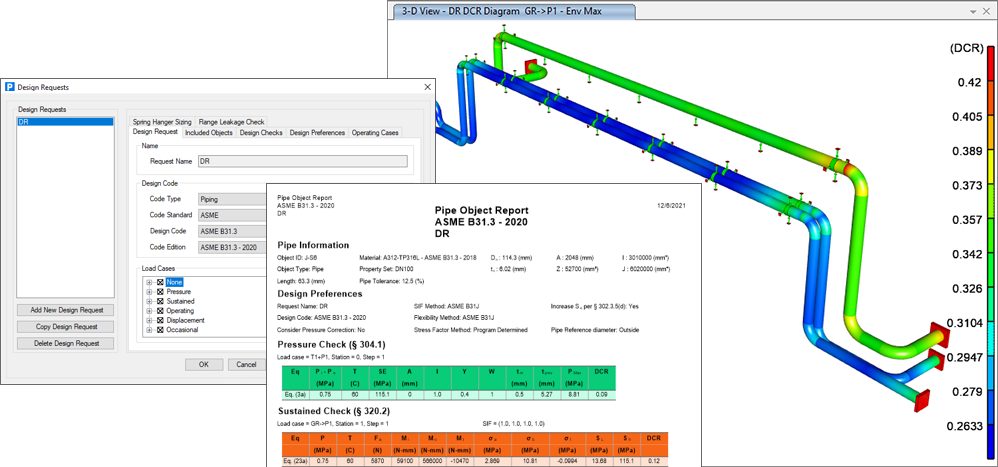Toggle the None load case checkbox
The width and height of the screenshot is (998, 467).
(x=160, y=282)
